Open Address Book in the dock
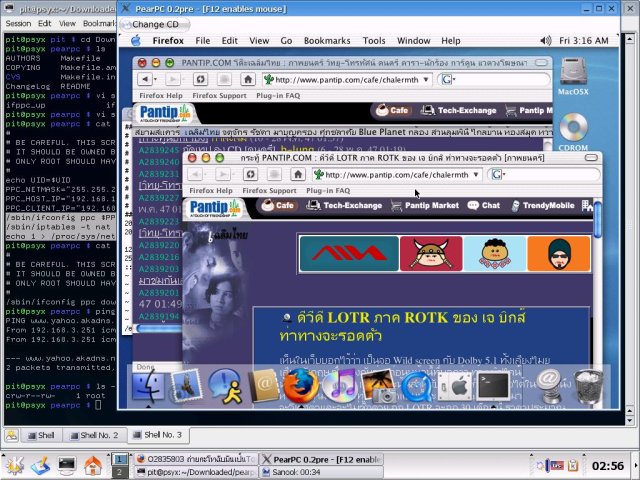This screenshot has height=480, width=640. click(263, 386)
